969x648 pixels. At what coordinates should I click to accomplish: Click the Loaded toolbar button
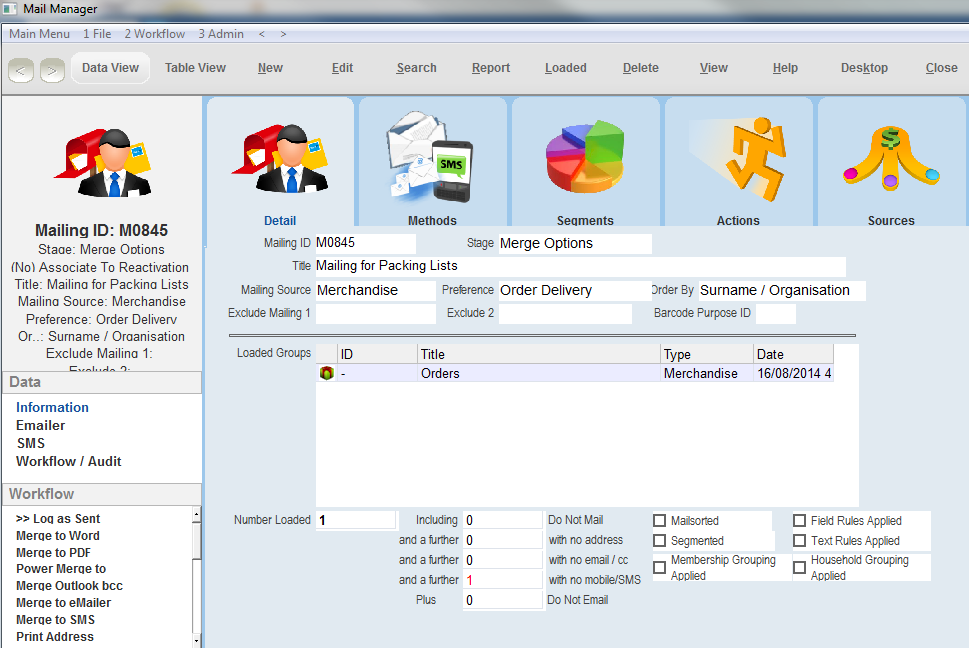[565, 68]
